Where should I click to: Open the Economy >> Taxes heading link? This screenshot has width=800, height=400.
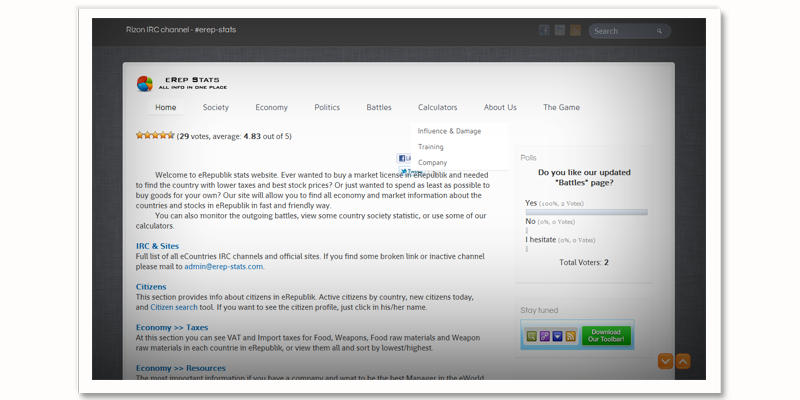coord(172,328)
